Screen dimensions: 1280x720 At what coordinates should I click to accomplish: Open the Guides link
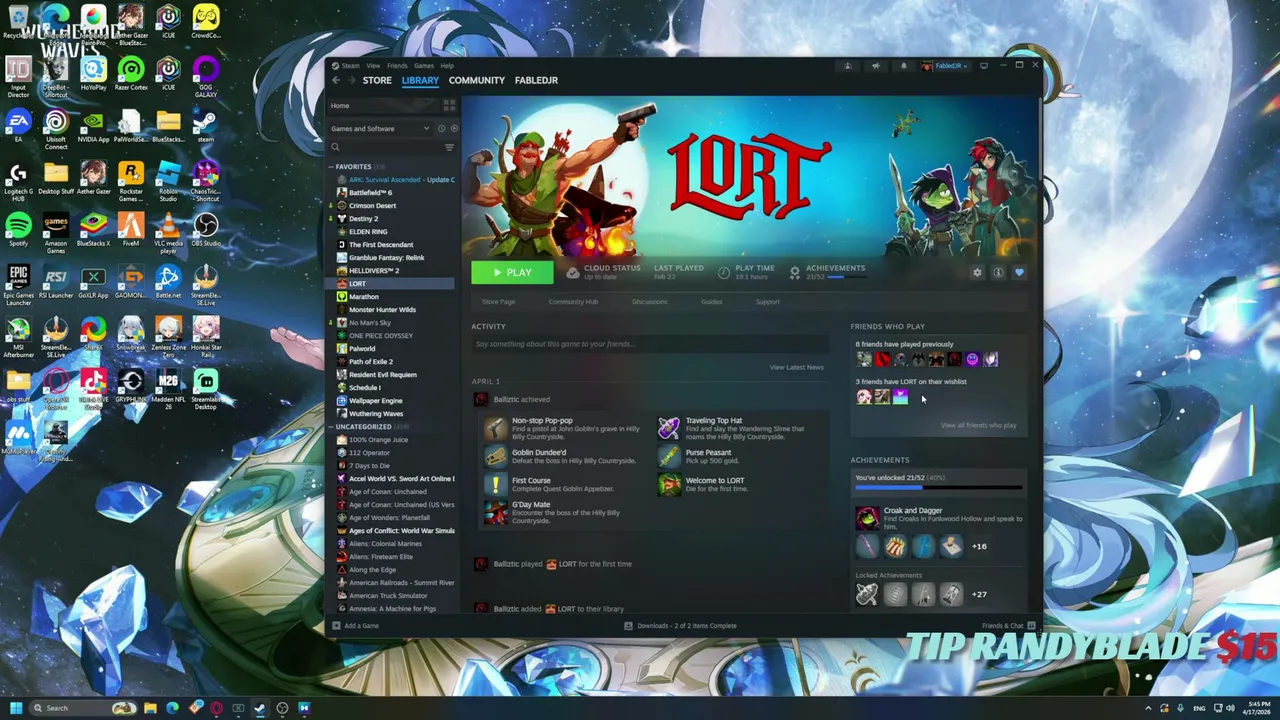click(711, 301)
